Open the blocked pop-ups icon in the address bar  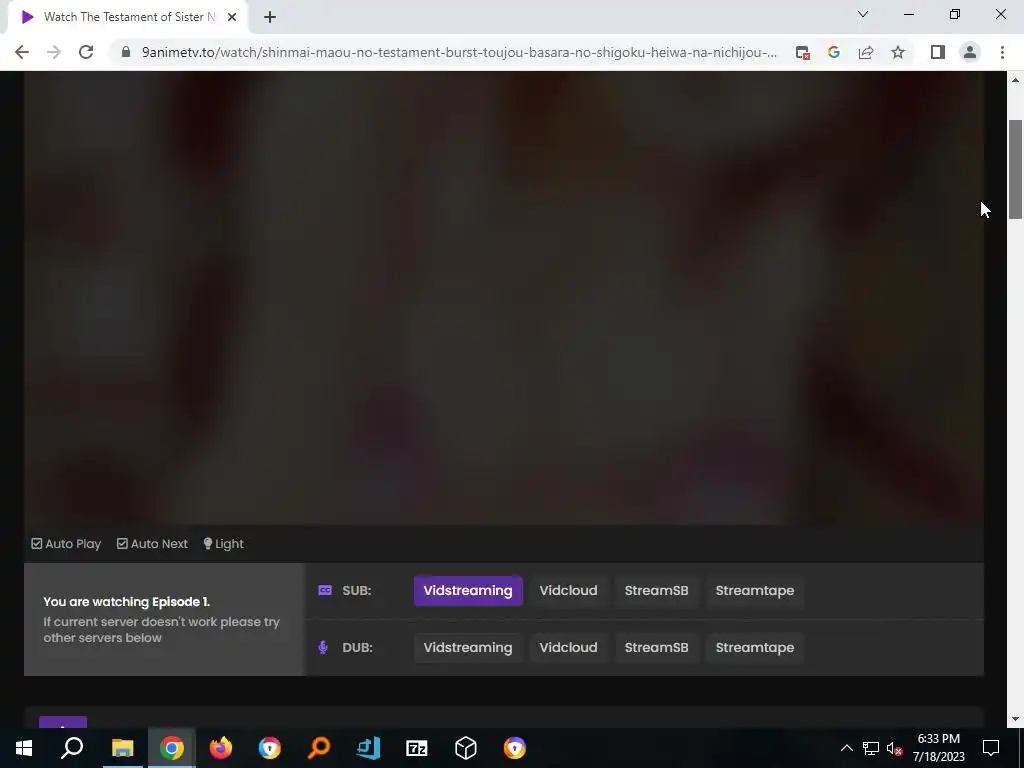click(x=803, y=52)
